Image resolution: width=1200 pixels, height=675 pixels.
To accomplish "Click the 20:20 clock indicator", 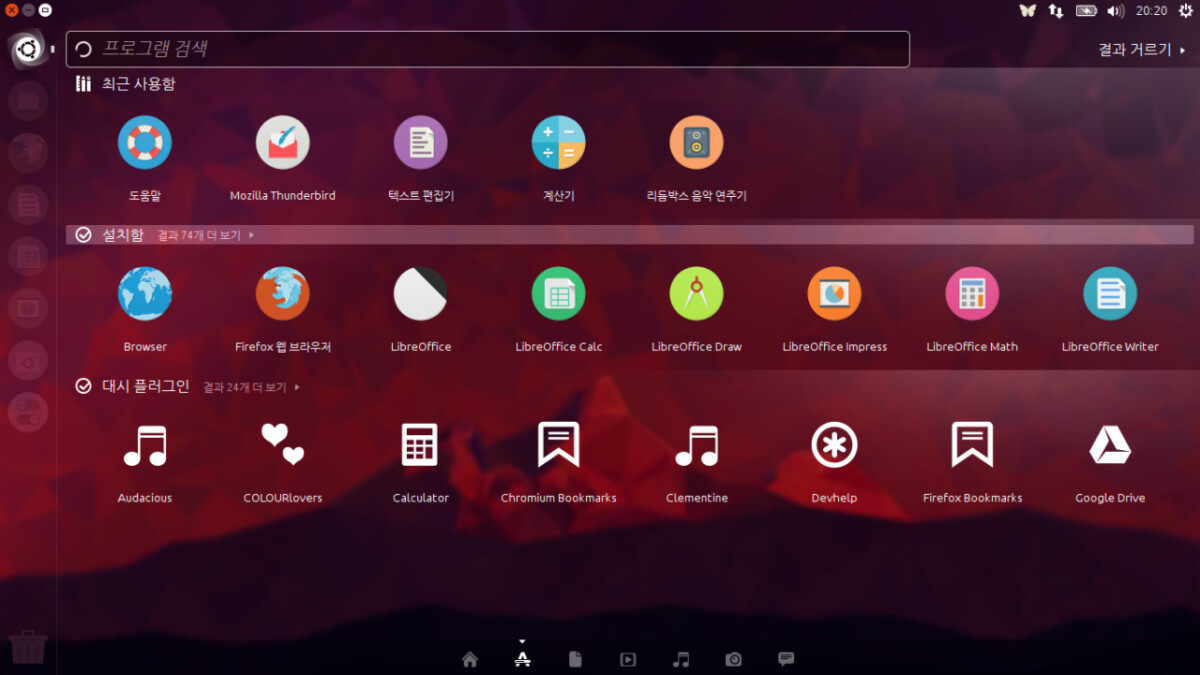I will (x=1152, y=10).
